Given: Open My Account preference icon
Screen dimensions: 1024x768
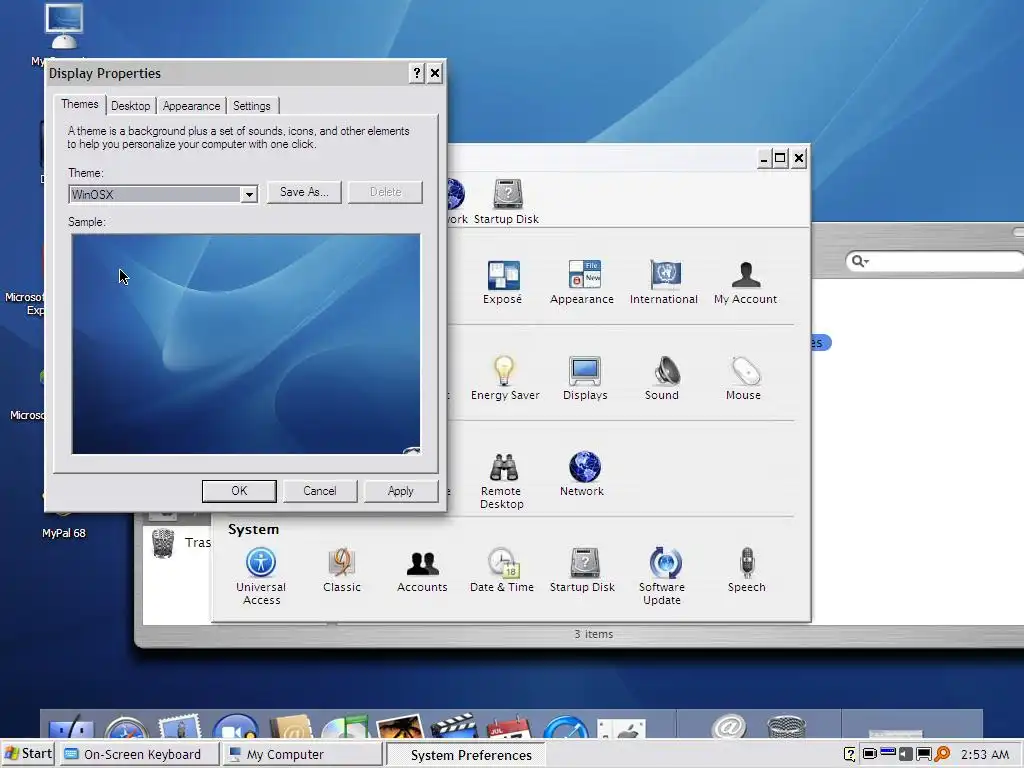Looking at the screenshot, I should pos(746,275).
